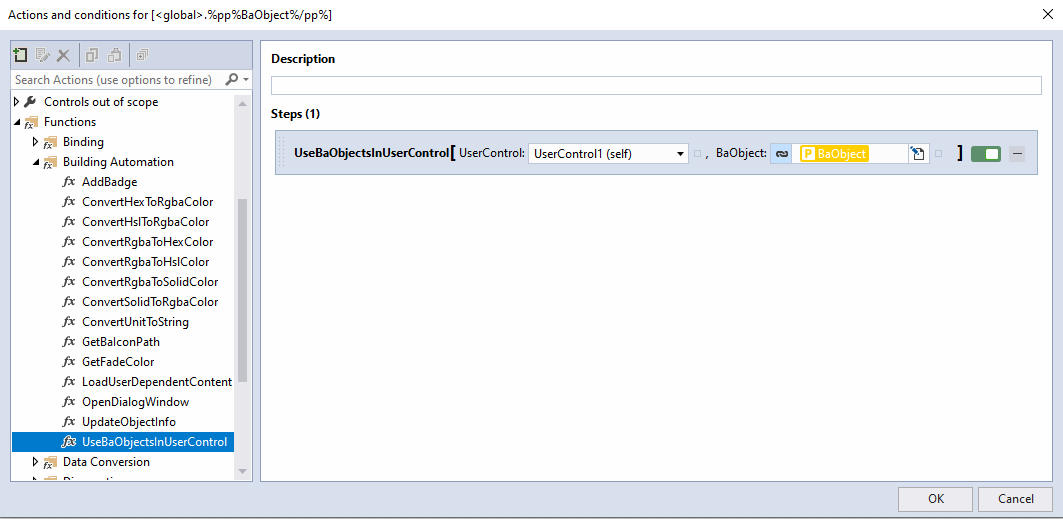Click the Steps (1) heading
The image size is (1063, 519).
pyautogui.click(x=296, y=114)
